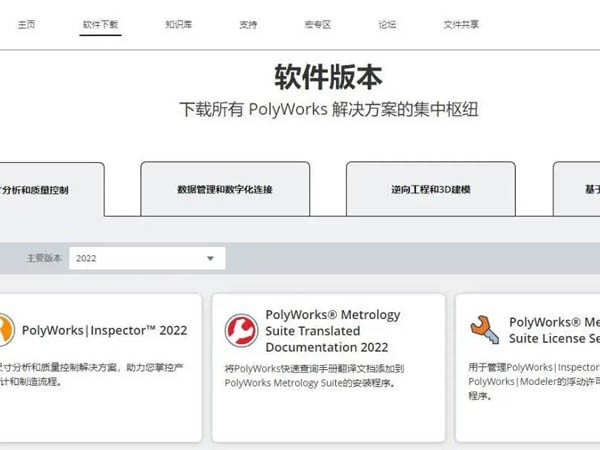This screenshot has height=450, width=600.
Task: Select the 软件下载 navigation item
Action: tap(101, 24)
